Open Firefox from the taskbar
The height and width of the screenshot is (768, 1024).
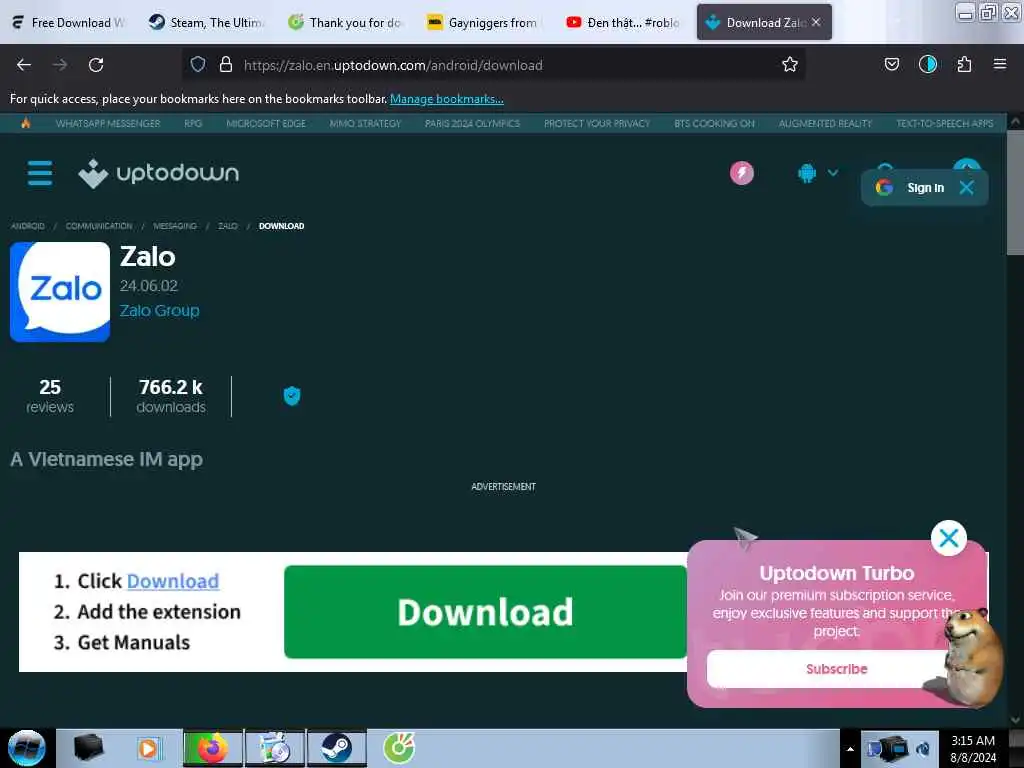(x=212, y=748)
